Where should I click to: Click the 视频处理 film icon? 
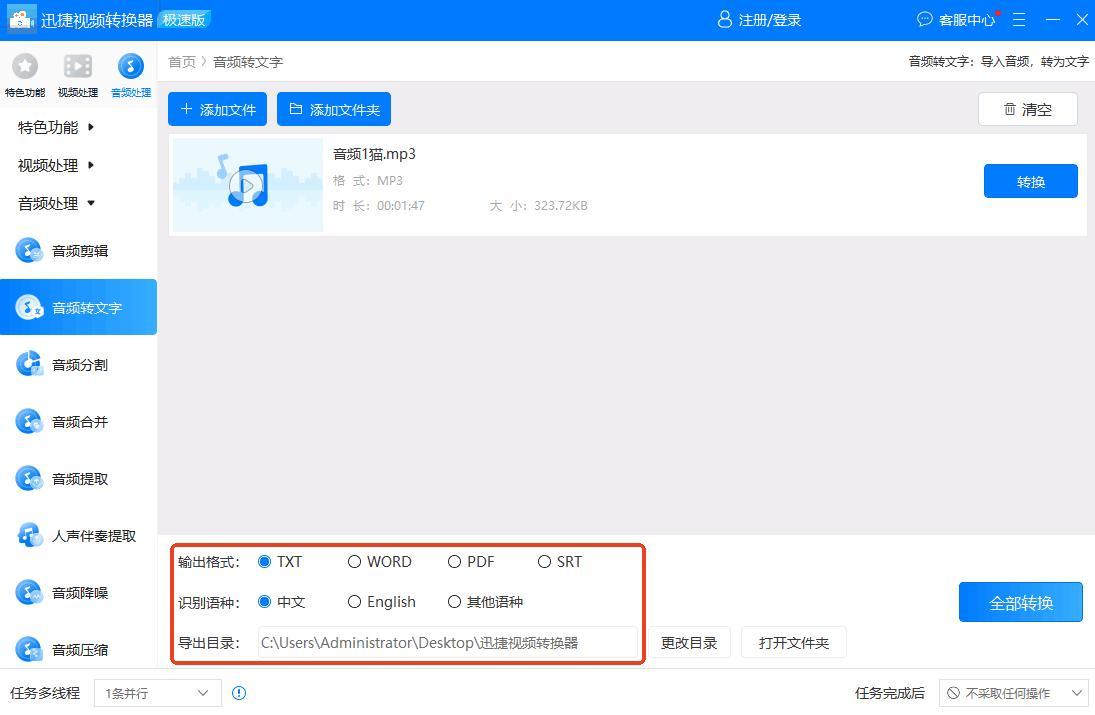78,66
